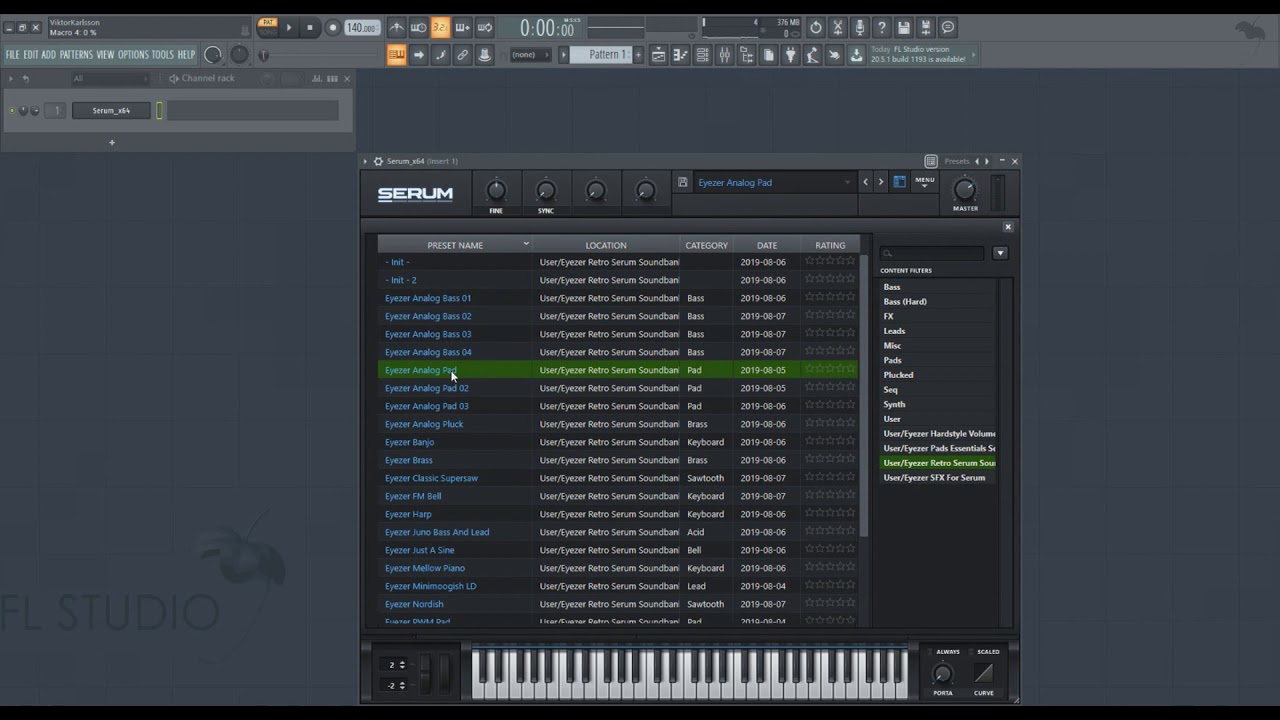Go to previous Serum preset arrow

pos(866,182)
